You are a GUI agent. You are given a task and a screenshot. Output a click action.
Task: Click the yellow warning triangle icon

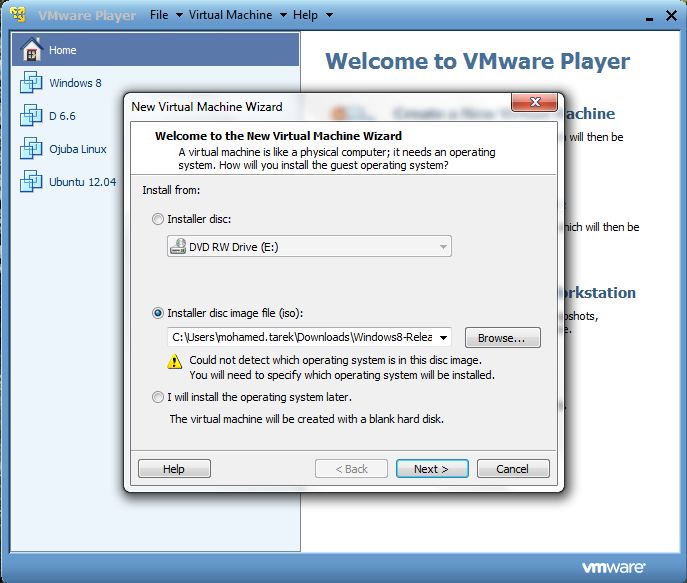point(174,361)
